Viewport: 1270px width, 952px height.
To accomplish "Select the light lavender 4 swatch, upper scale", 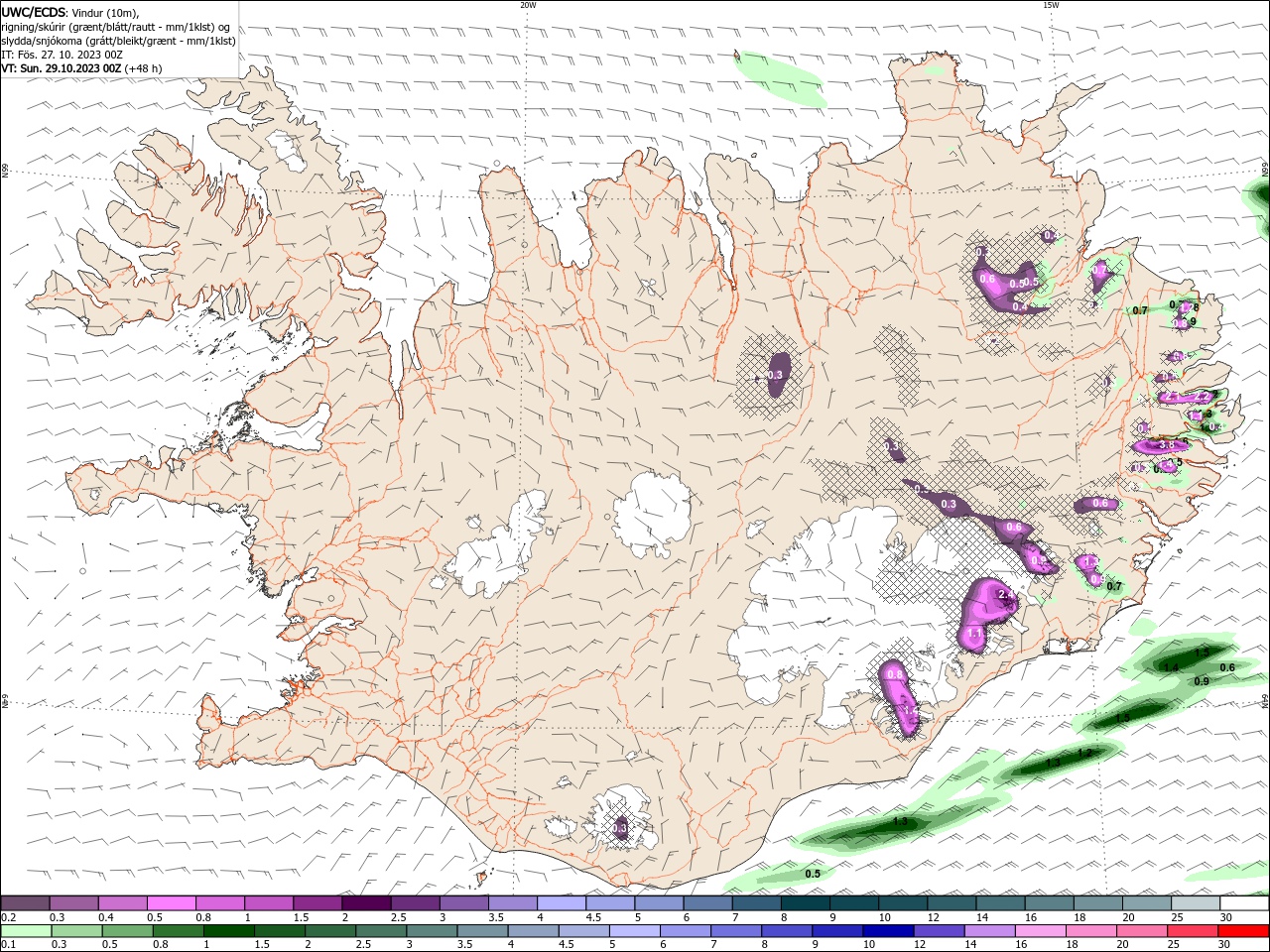I will pyautogui.click(x=562, y=902).
